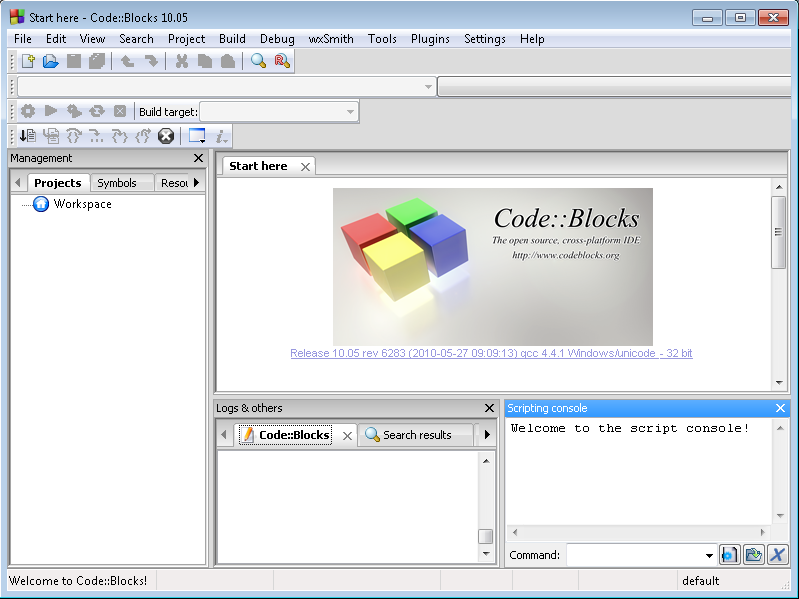Click the Clear console X icon
799x599 pixels.
[x=778, y=554]
